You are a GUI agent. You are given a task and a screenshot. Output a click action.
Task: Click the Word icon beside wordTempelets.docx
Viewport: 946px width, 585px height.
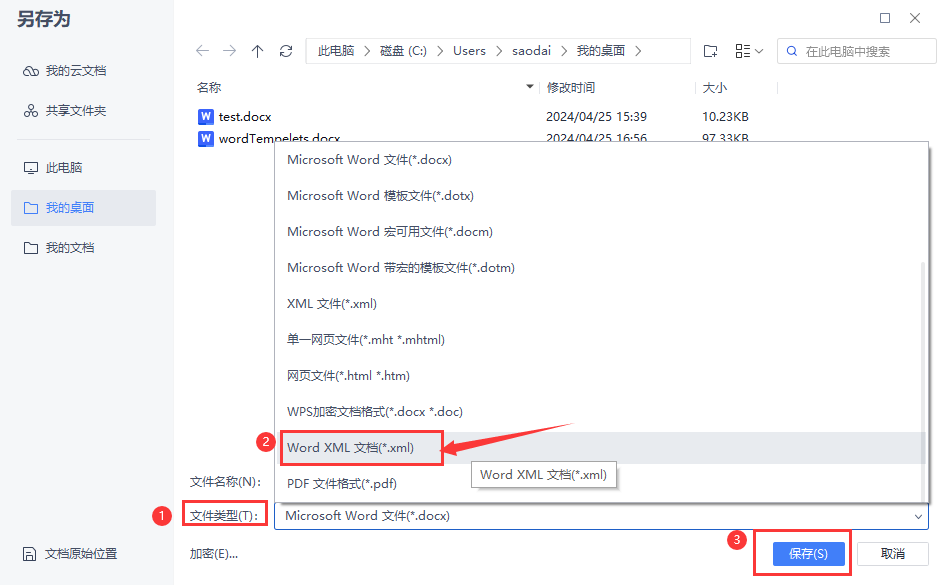(206, 138)
